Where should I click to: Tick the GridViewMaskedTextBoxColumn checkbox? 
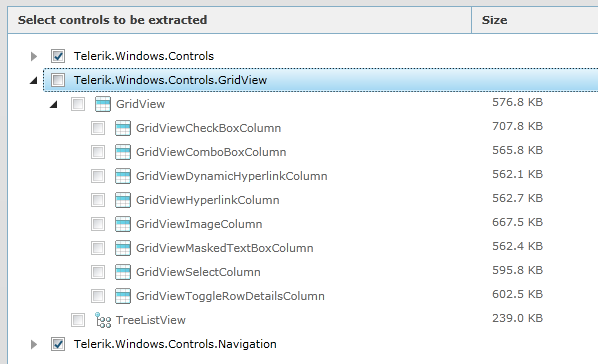pos(98,248)
